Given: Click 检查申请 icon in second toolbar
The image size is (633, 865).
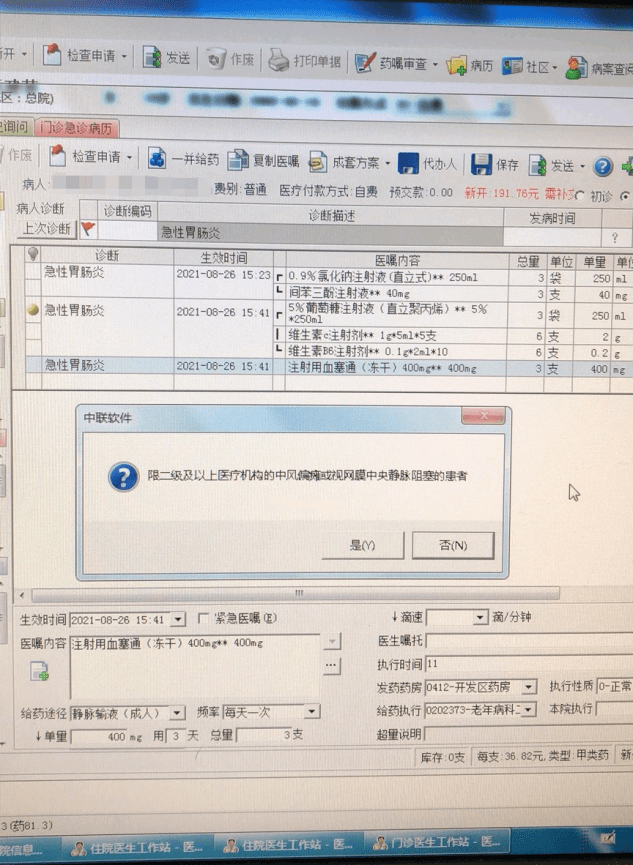Looking at the screenshot, I should (57, 156).
